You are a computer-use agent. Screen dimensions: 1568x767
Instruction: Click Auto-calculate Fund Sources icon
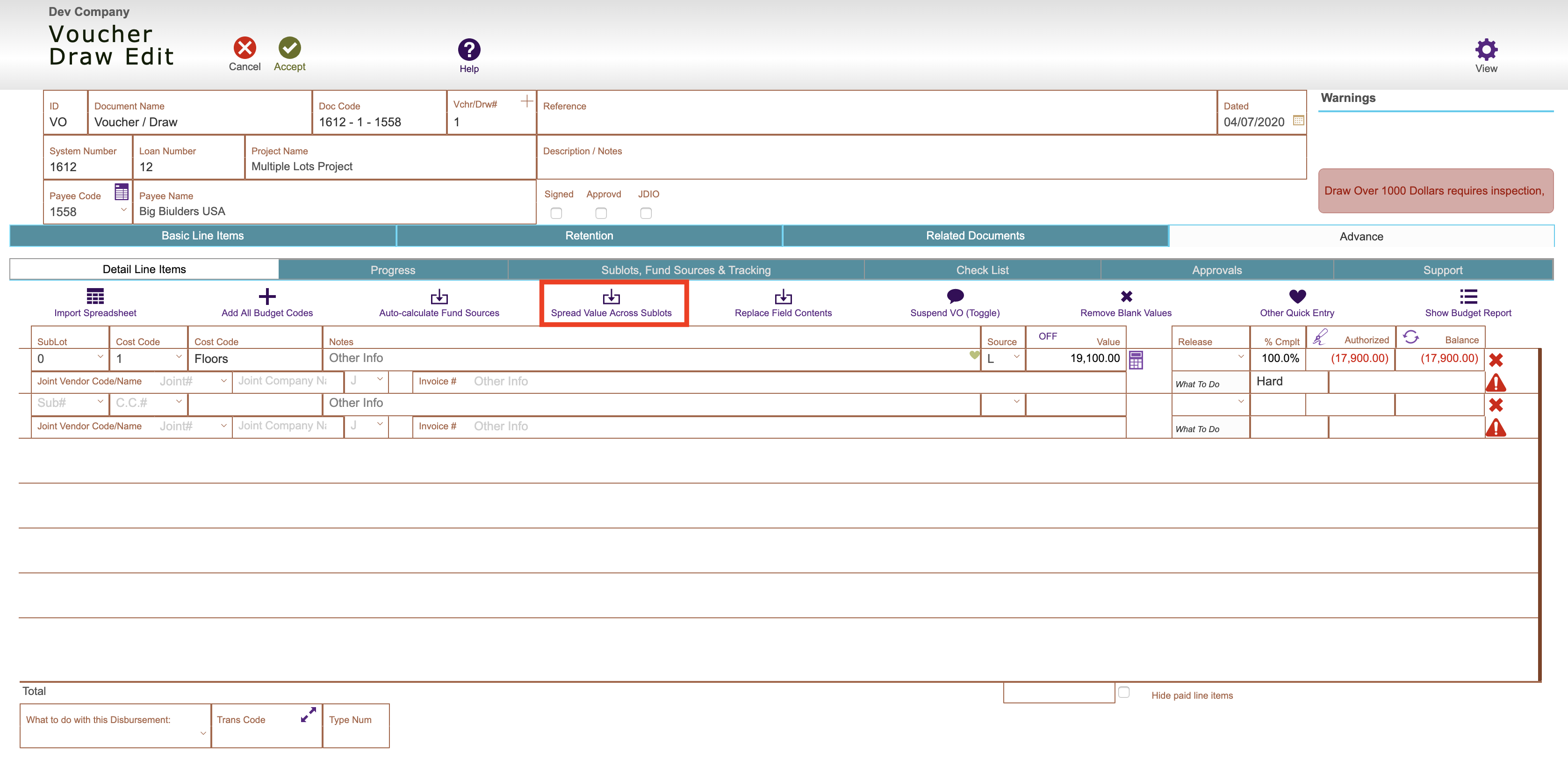[x=439, y=297]
